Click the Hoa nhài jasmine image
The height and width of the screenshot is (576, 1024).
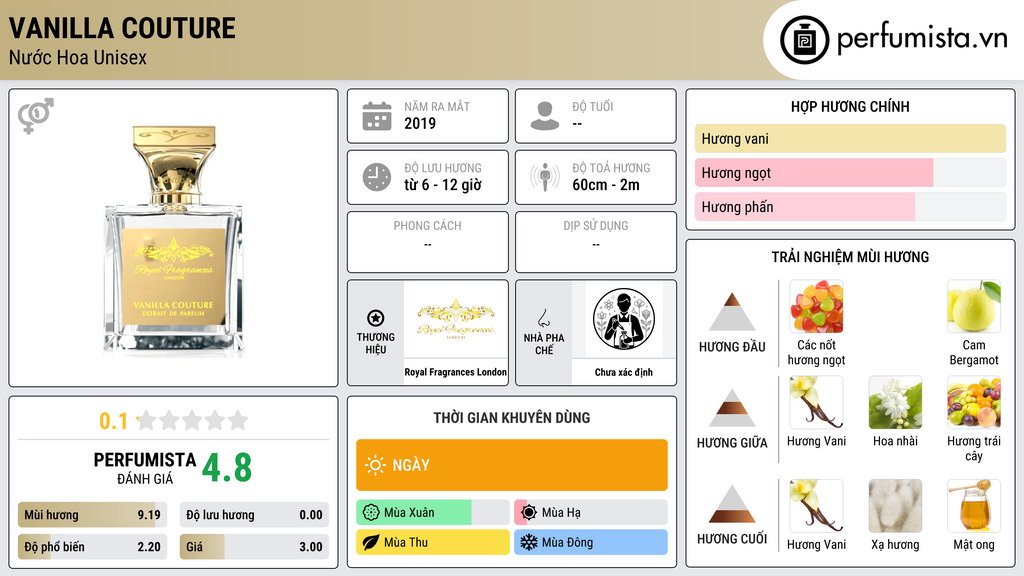click(895, 402)
